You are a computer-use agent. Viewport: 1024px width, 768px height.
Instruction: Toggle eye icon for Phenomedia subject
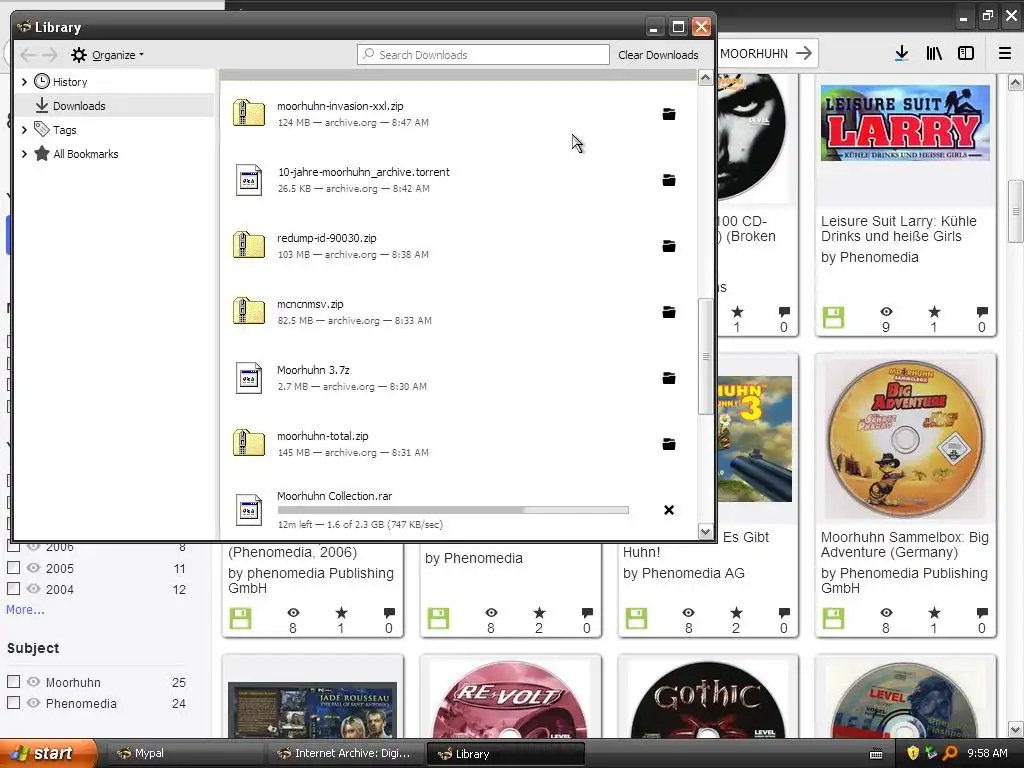(33, 703)
